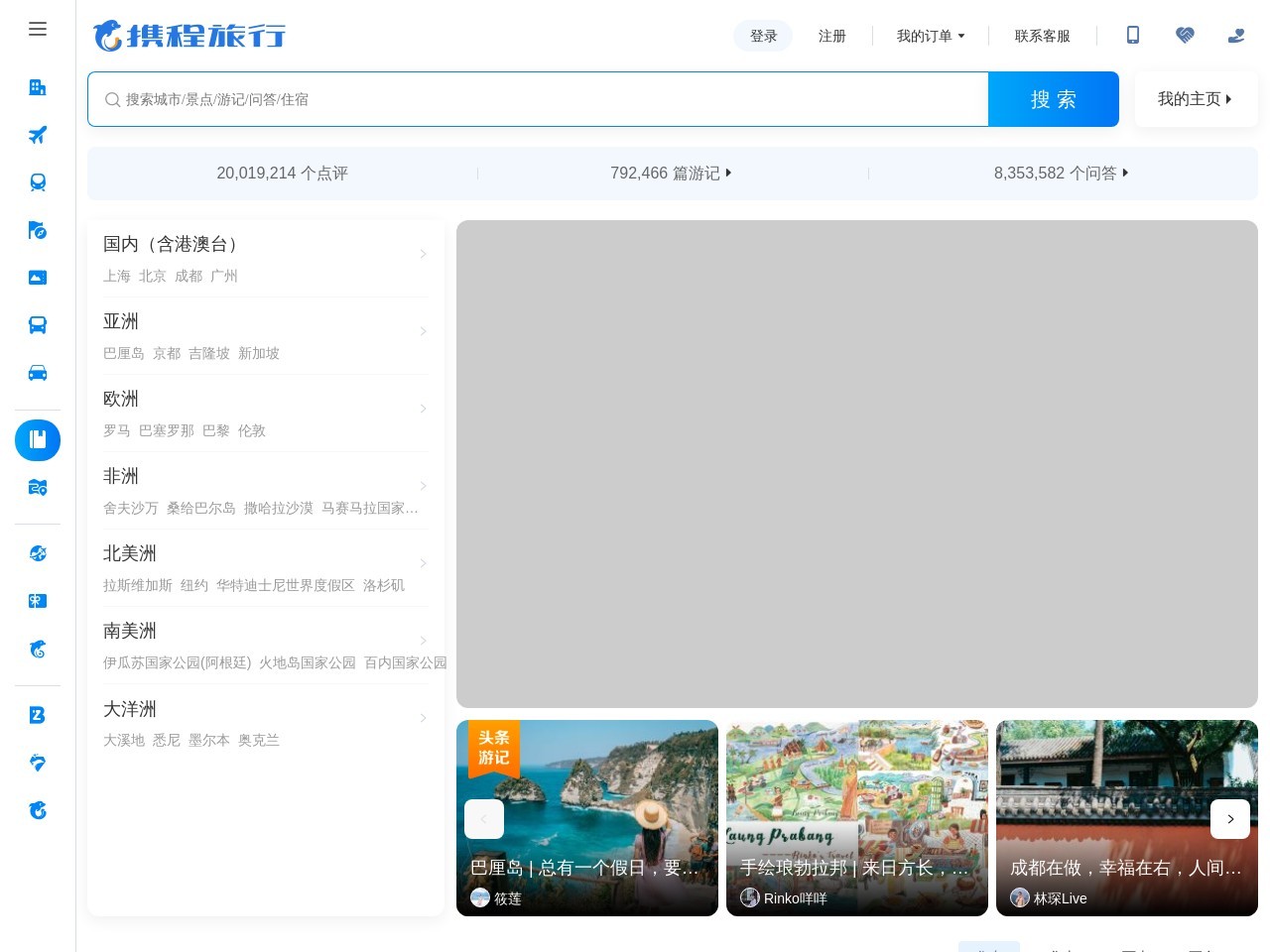
Task: Click the next carousel arrow
Action: tap(1230, 819)
